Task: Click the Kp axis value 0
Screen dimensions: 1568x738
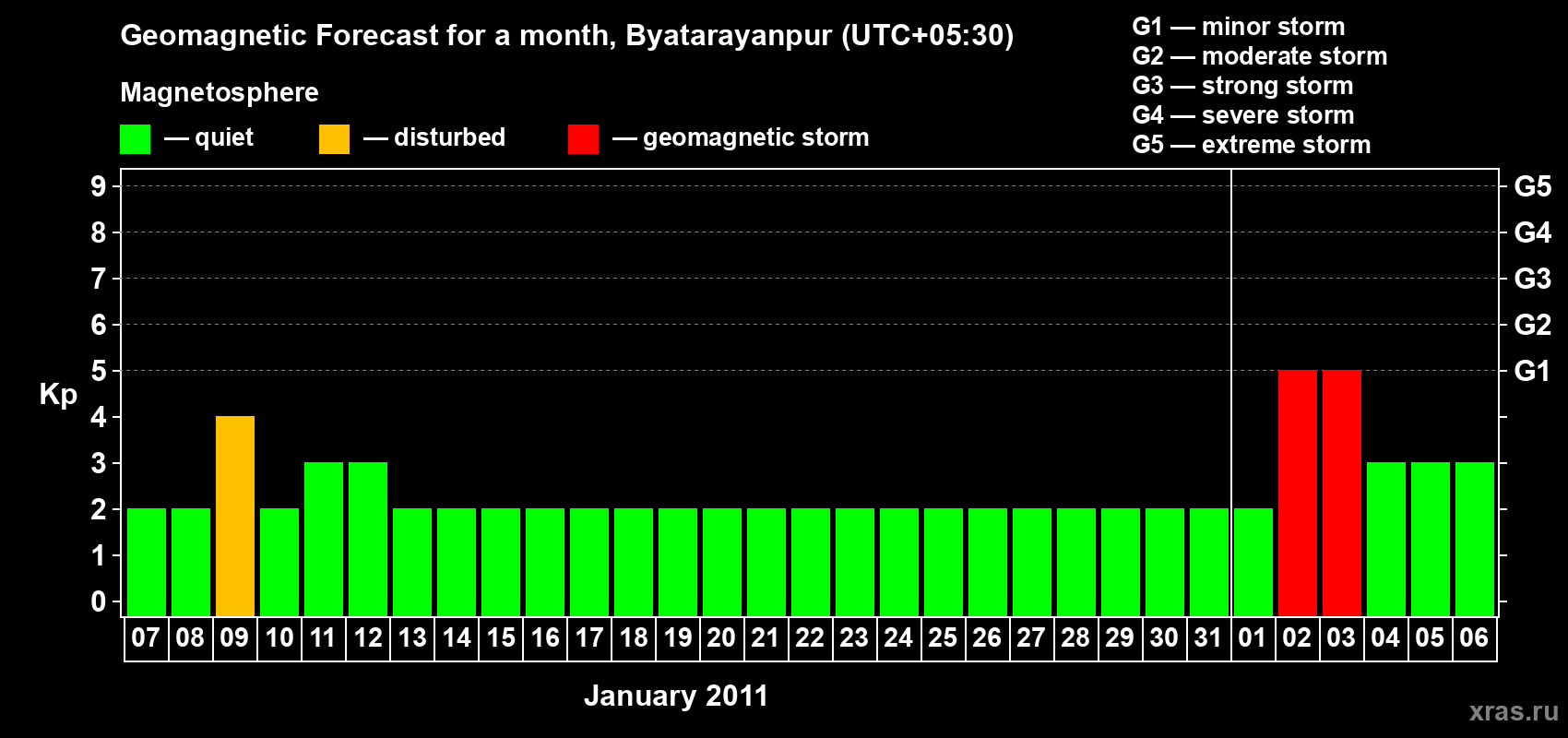Action: coord(99,601)
